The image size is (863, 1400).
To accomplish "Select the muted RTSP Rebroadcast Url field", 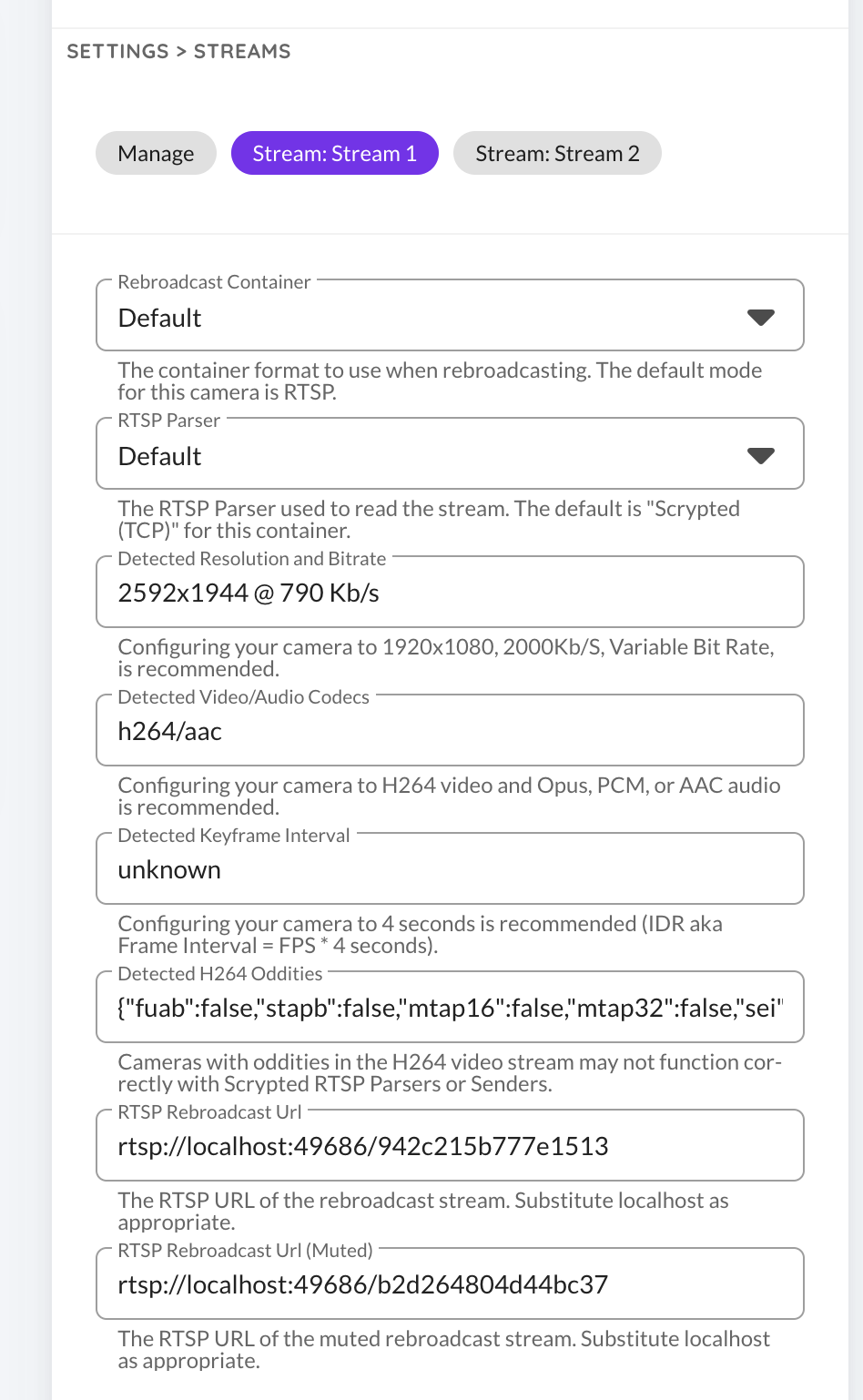I will point(450,1283).
